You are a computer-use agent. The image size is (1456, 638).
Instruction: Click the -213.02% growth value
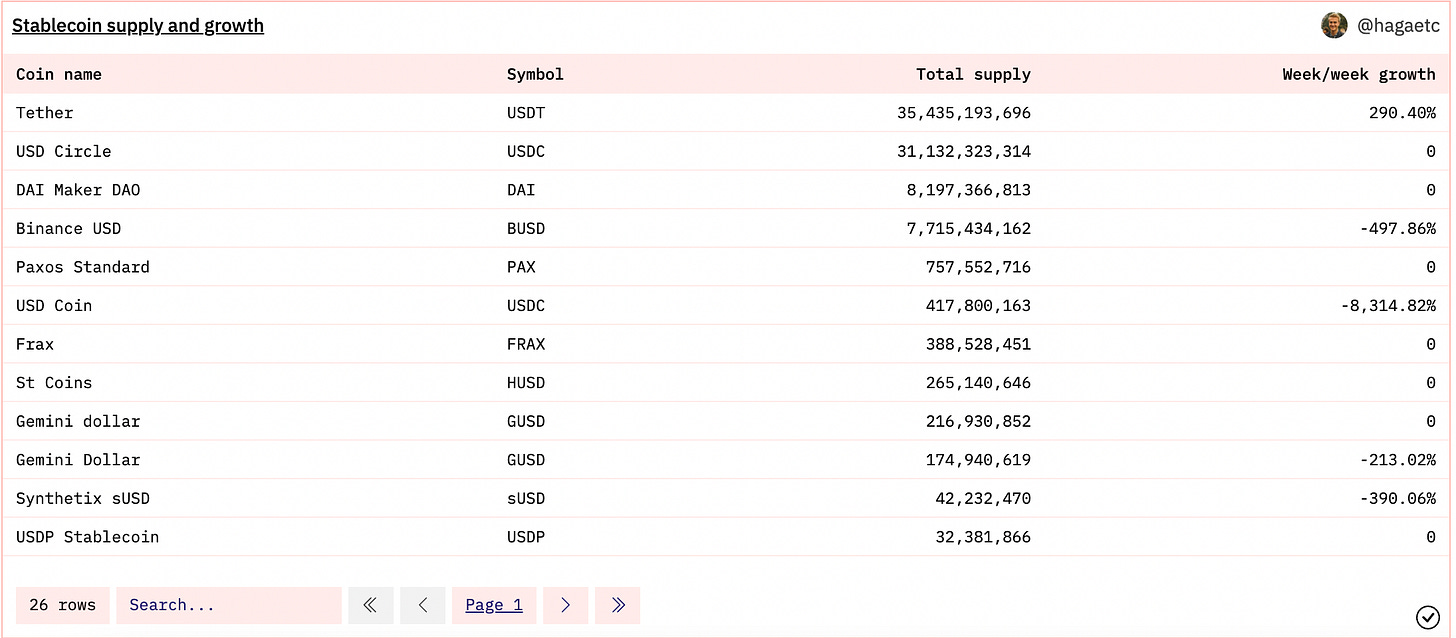click(x=1398, y=460)
